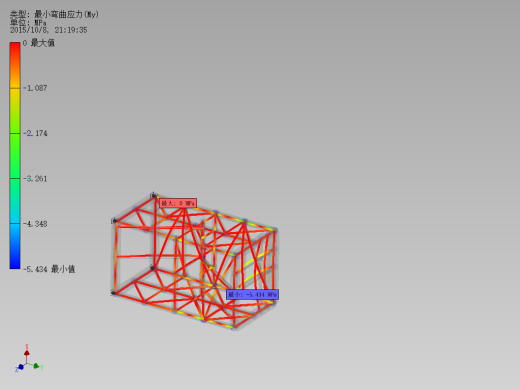This screenshot has width=520, height=390.
Task: Select the -4.348 legend value
Action: pos(35,224)
